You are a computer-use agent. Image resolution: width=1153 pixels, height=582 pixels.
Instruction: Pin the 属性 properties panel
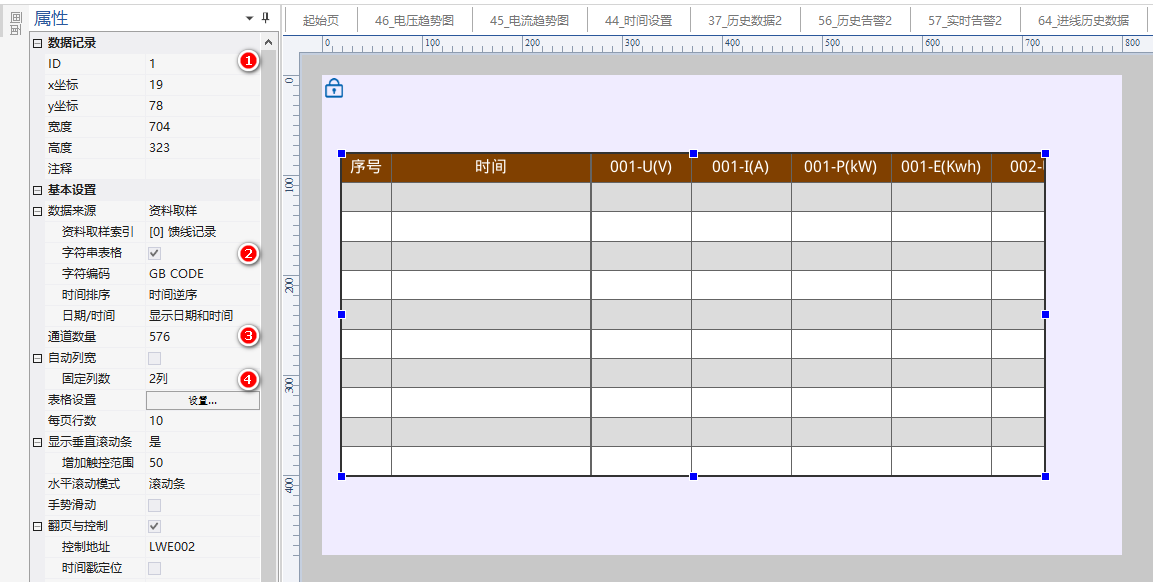tap(265, 18)
